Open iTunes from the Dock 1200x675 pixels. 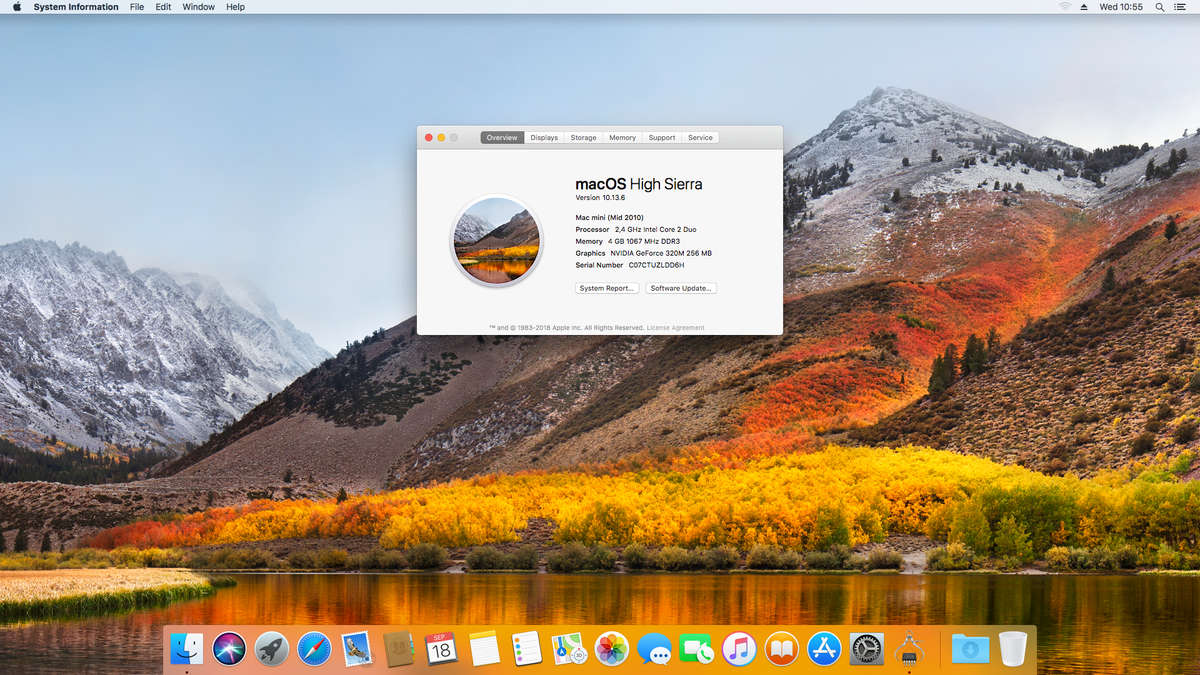tap(737, 648)
